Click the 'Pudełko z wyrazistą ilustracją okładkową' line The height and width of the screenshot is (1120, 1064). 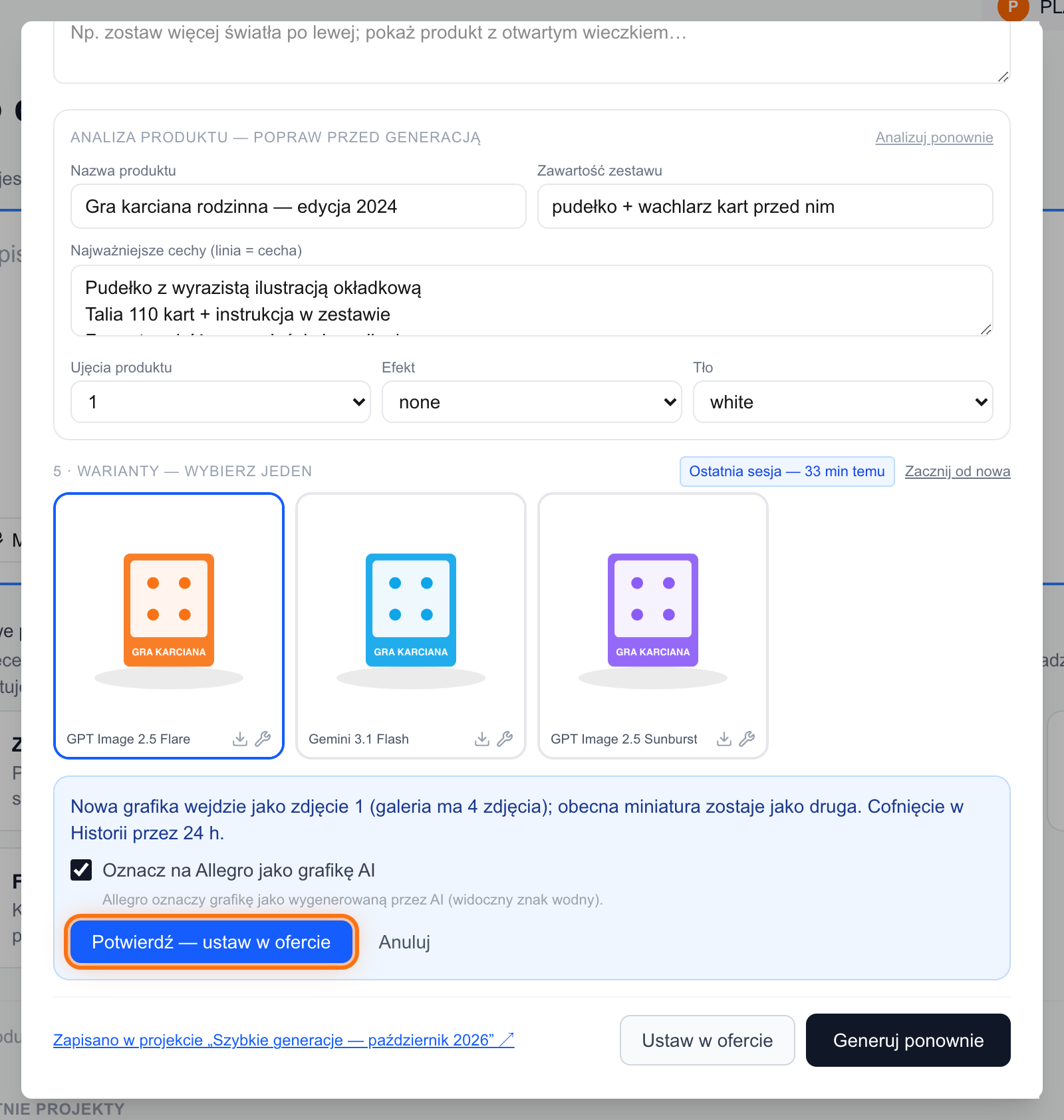tap(253, 288)
